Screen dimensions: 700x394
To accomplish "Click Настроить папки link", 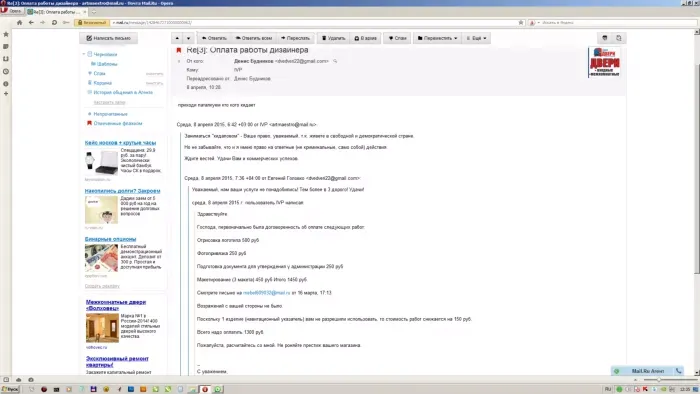I will [109, 102].
